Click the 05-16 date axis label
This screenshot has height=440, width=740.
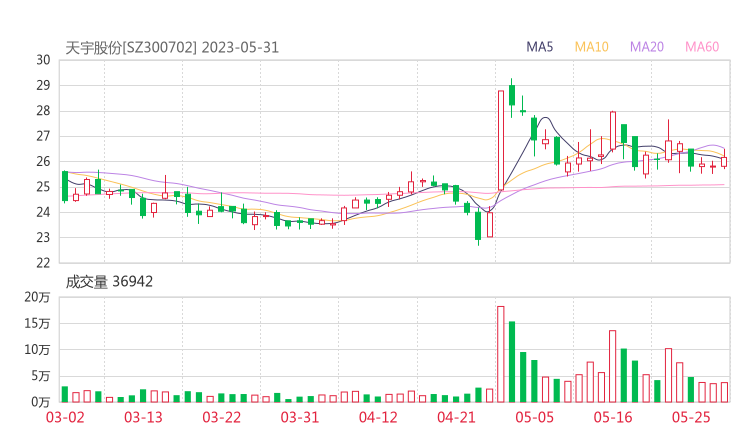coord(613,417)
